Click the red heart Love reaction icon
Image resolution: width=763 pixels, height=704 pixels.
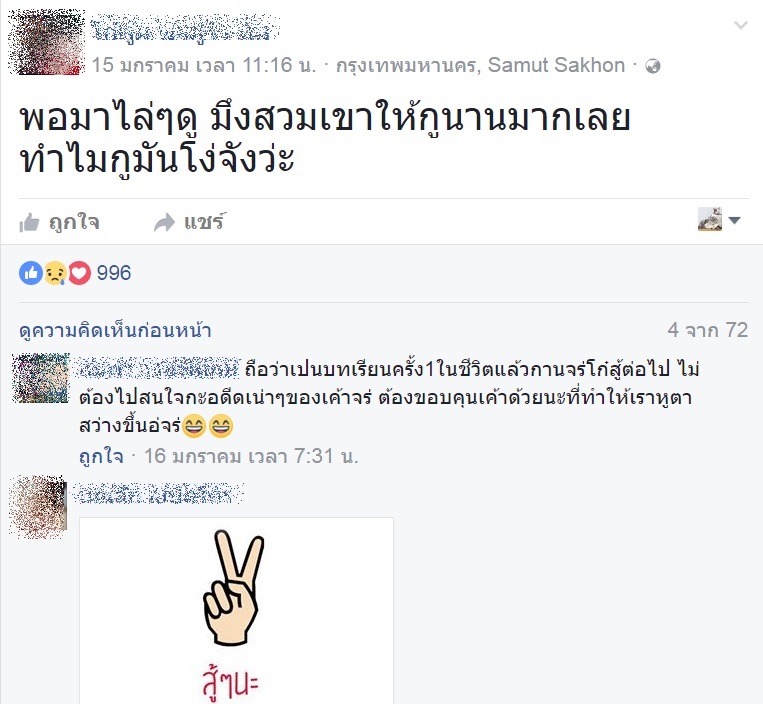(x=79, y=273)
